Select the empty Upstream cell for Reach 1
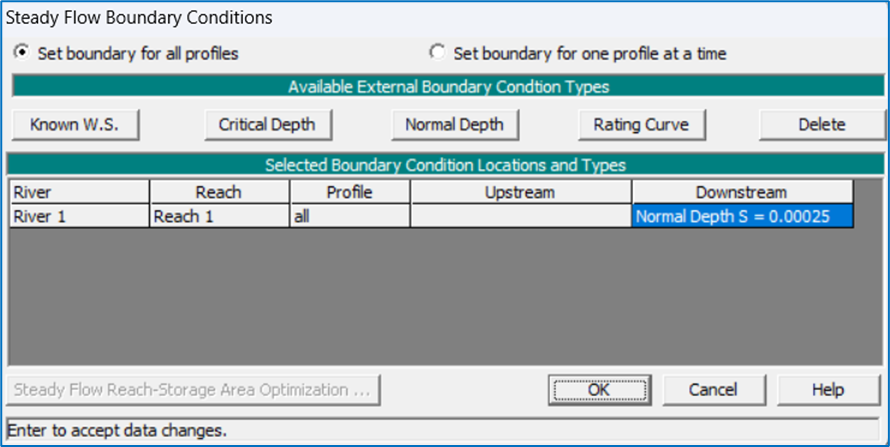Viewport: 890px width, 447px height. 520,216
